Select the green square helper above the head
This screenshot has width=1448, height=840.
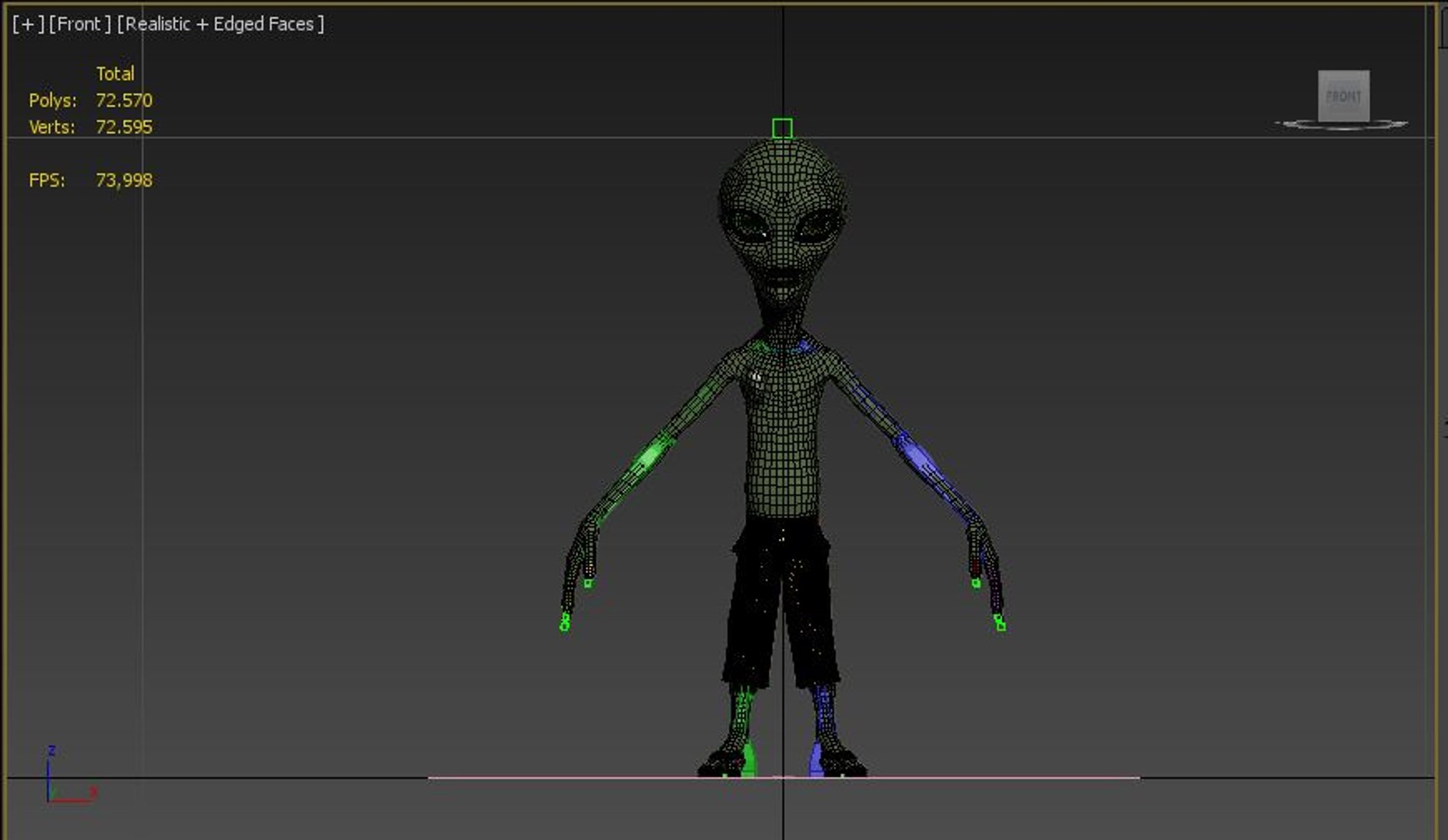(x=782, y=128)
